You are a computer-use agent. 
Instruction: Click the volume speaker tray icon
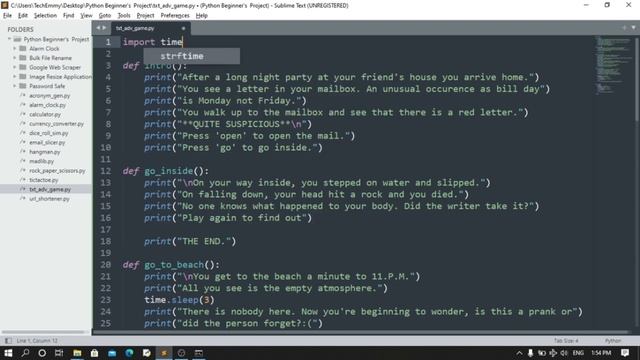pos(564,353)
